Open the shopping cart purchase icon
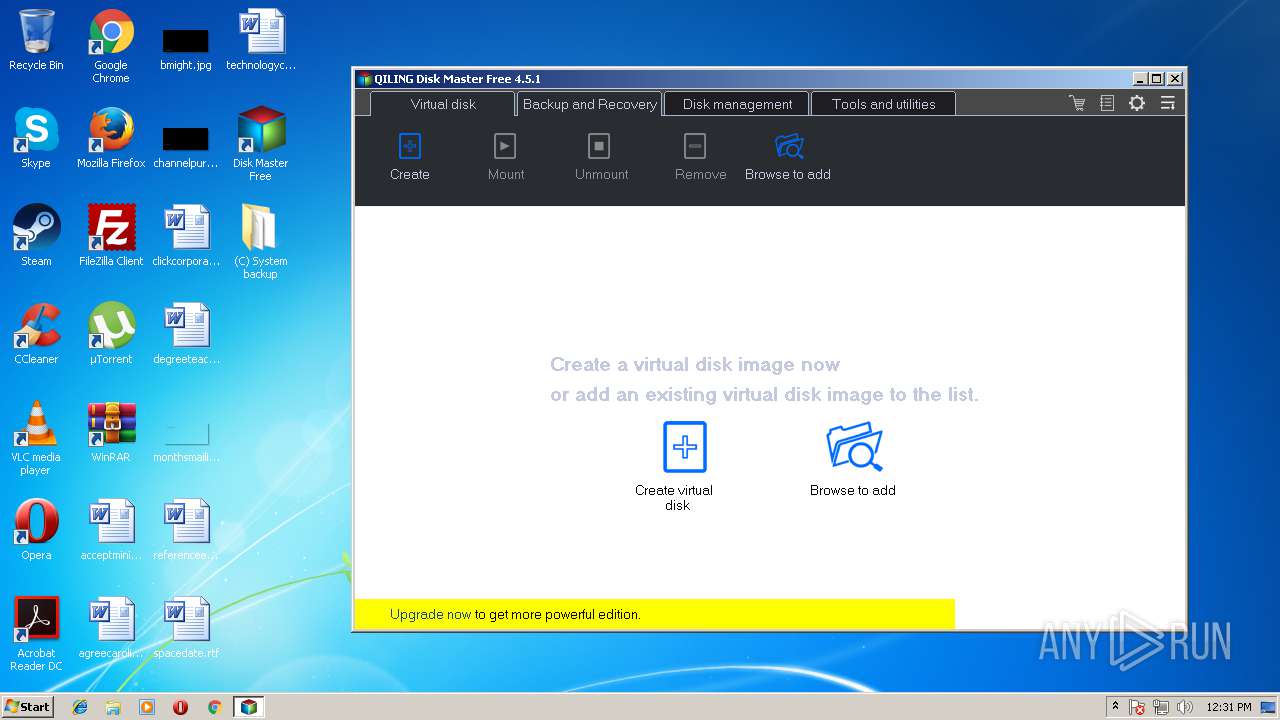Viewport: 1280px width, 720px height. 1077,103
